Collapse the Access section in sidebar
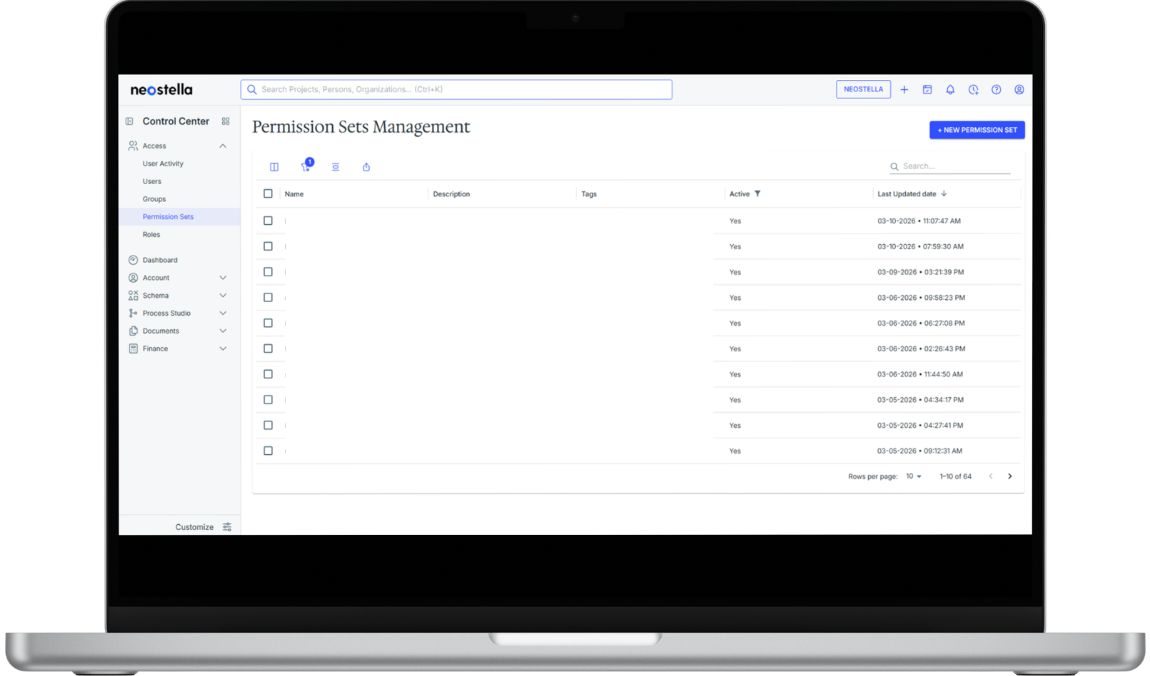 point(223,146)
